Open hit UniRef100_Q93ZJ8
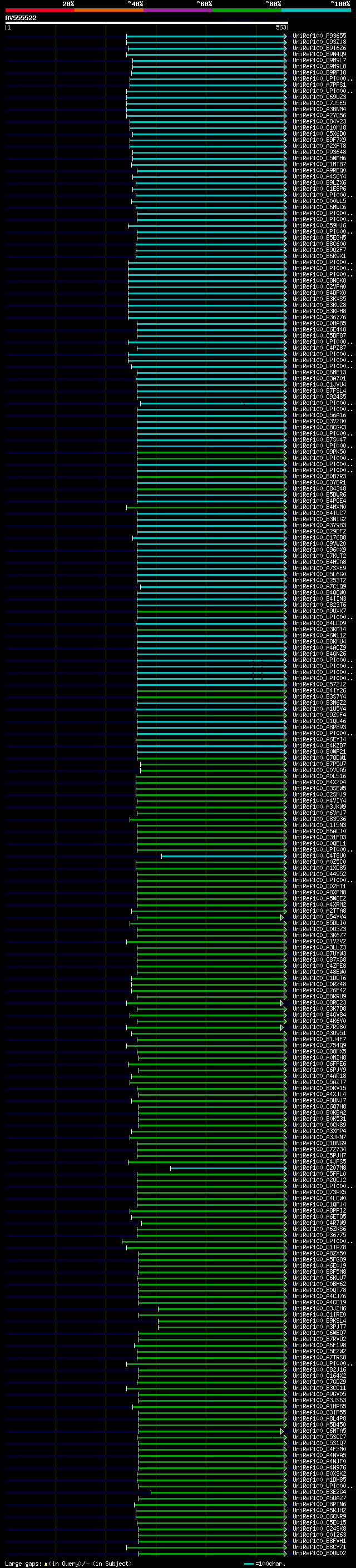The height and width of the screenshot is (1568, 356). pyautogui.click(x=319, y=42)
